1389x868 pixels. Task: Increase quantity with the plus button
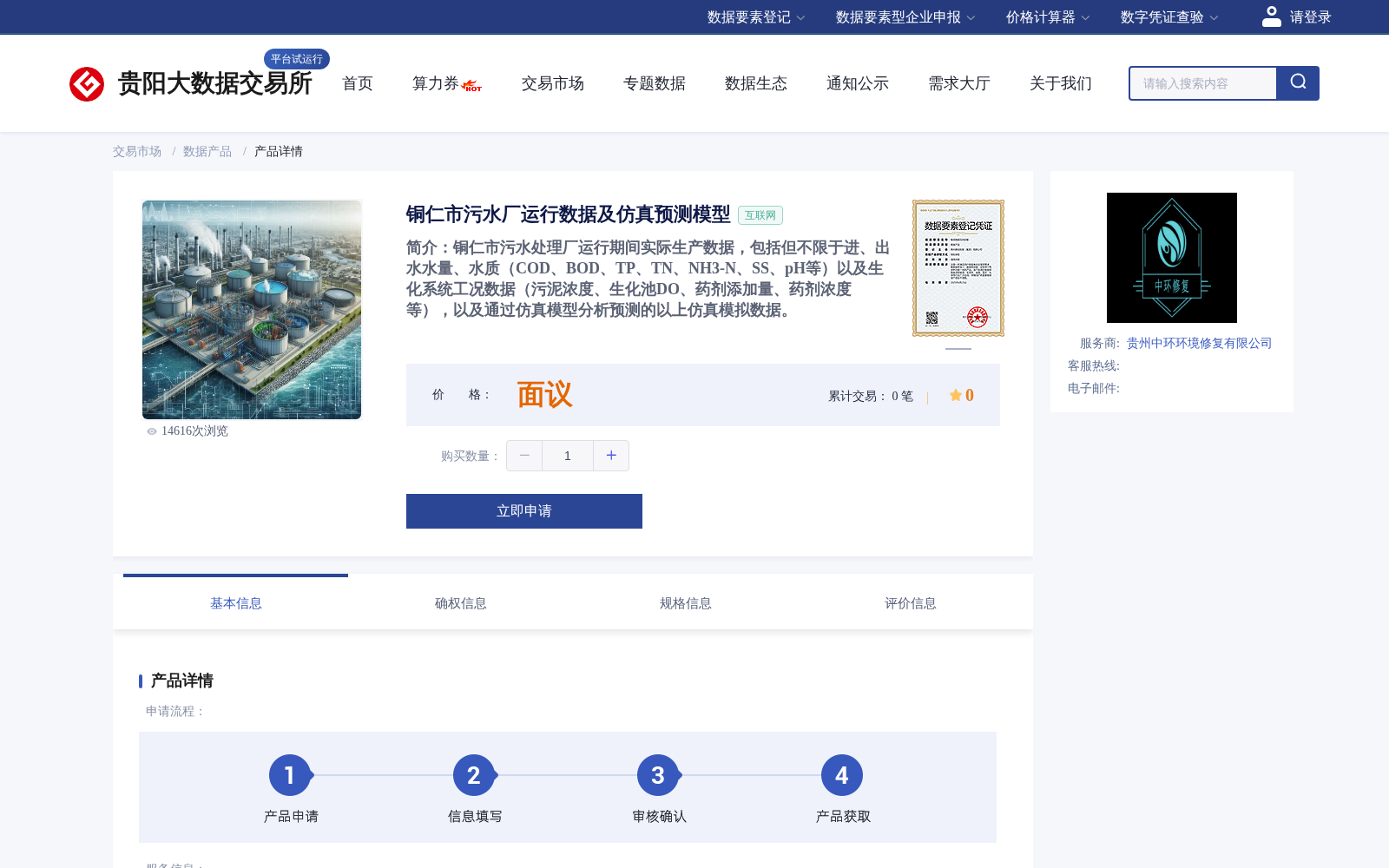611,456
